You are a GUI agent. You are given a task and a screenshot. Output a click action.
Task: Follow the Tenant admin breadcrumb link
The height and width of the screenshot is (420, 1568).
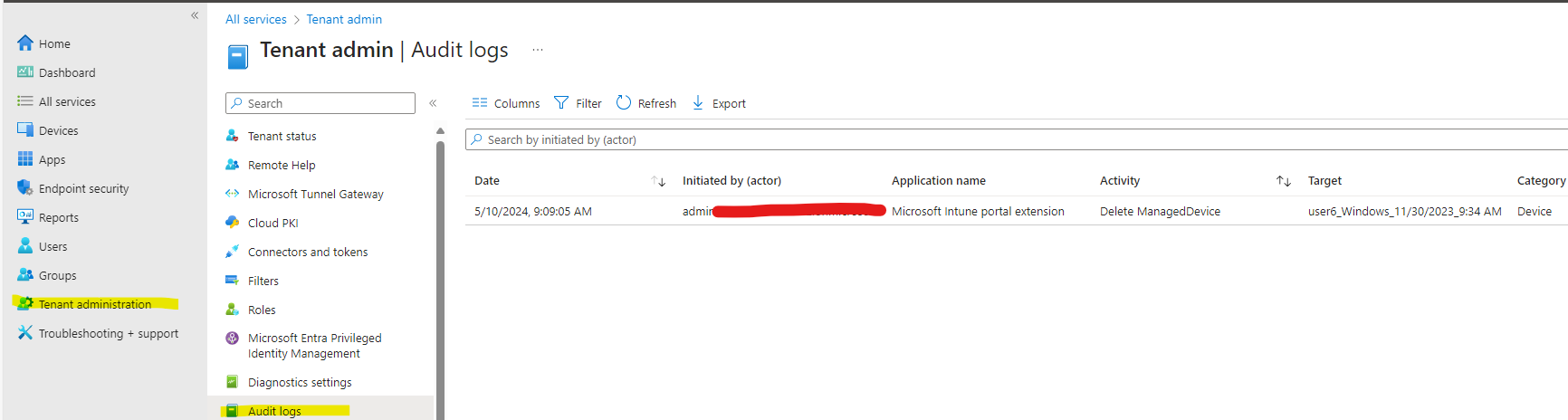pyautogui.click(x=344, y=19)
